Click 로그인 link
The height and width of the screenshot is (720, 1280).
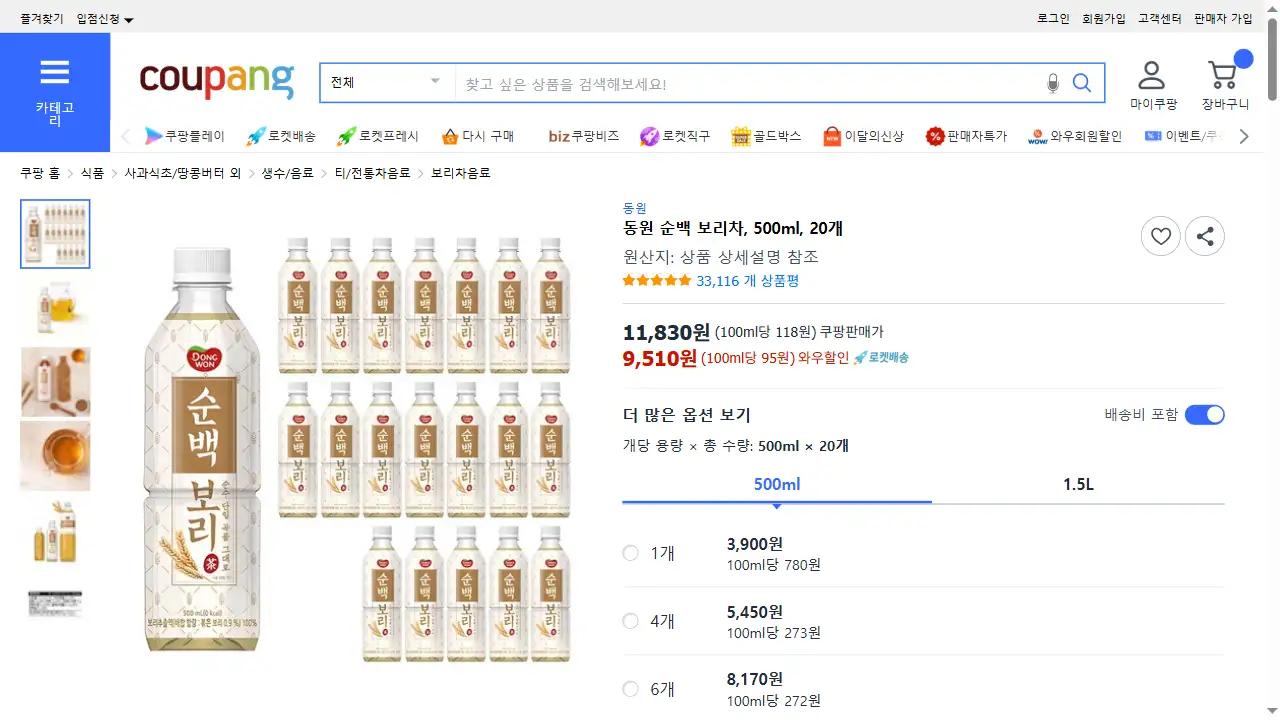click(1053, 19)
